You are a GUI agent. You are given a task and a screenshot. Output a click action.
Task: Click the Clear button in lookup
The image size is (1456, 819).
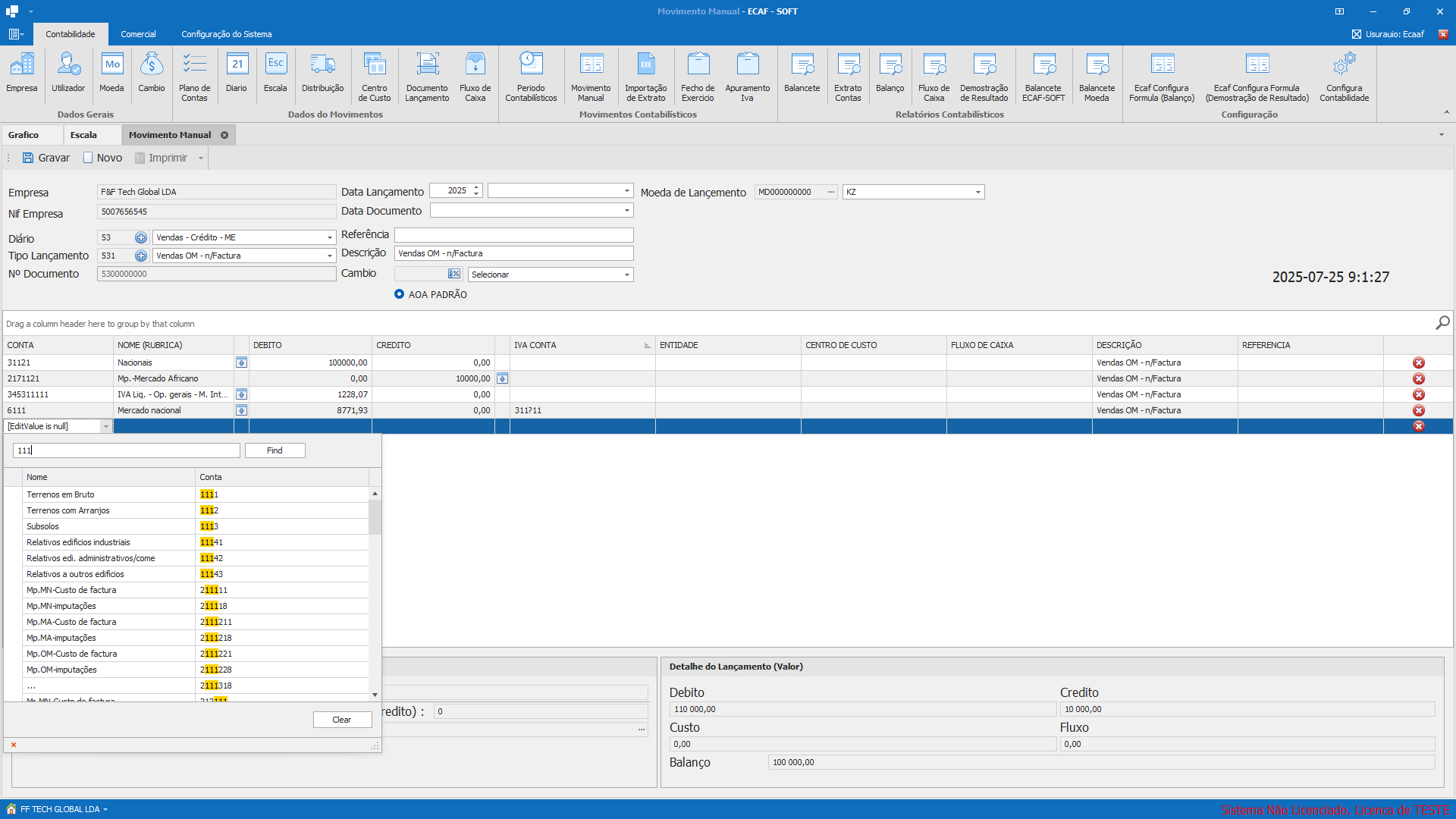tap(342, 720)
